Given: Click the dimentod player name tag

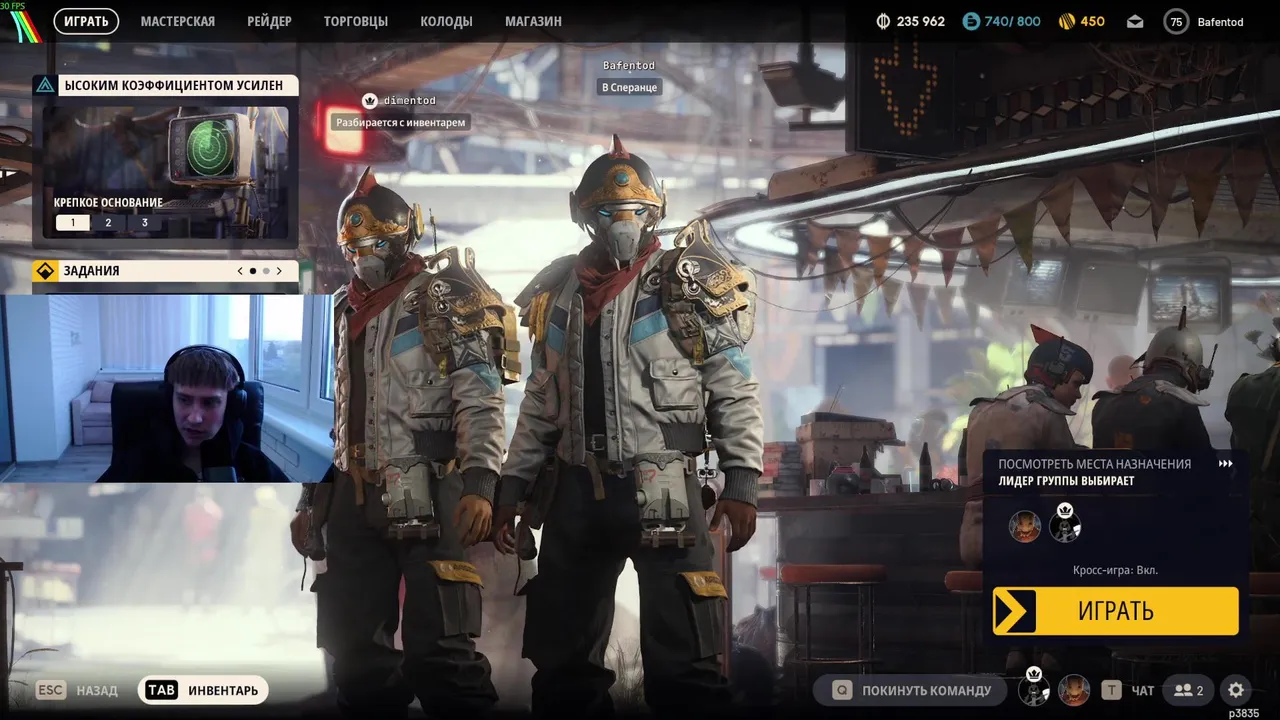Looking at the screenshot, I should [409, 100].
